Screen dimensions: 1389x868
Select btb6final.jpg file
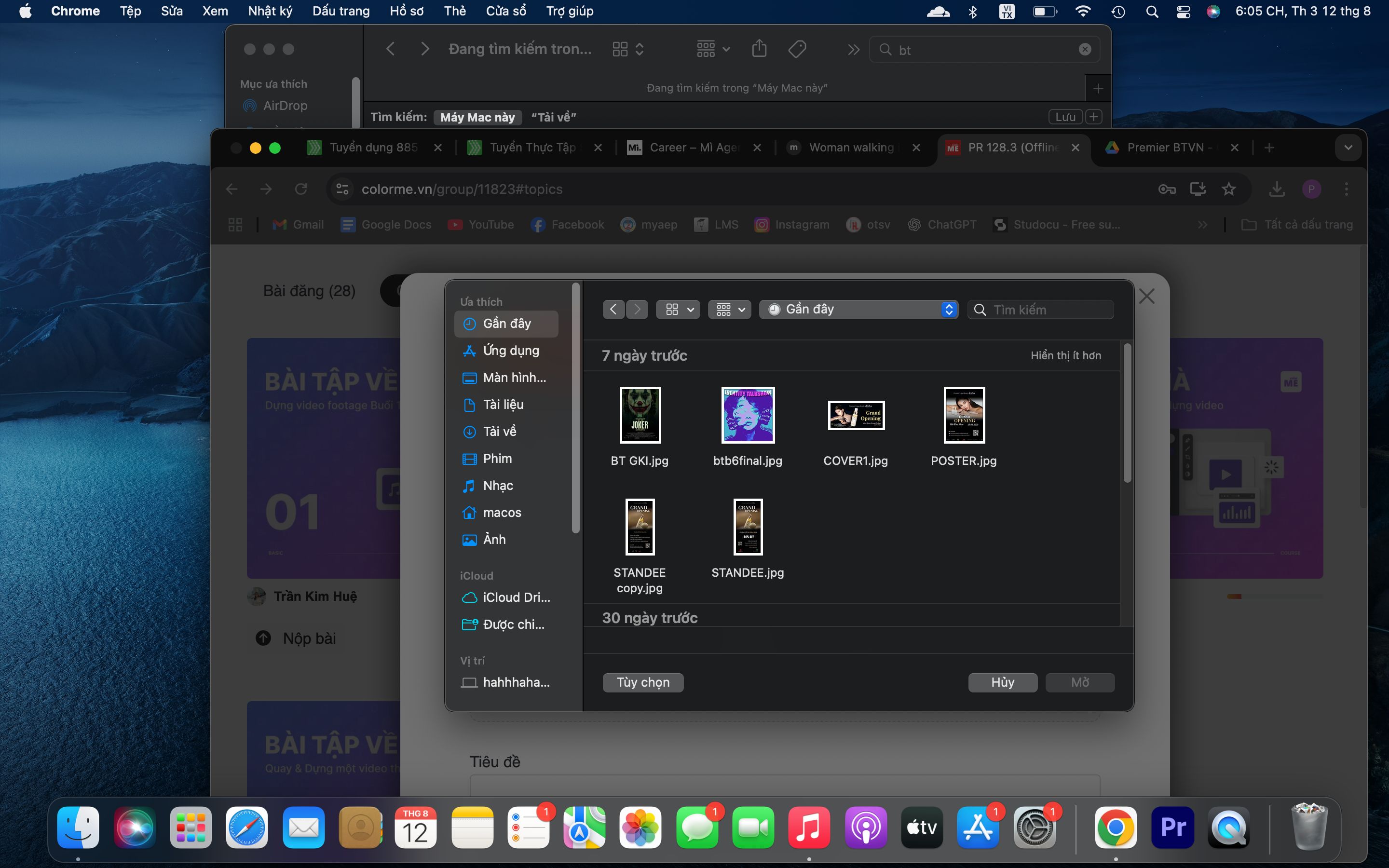coord(747,428)
